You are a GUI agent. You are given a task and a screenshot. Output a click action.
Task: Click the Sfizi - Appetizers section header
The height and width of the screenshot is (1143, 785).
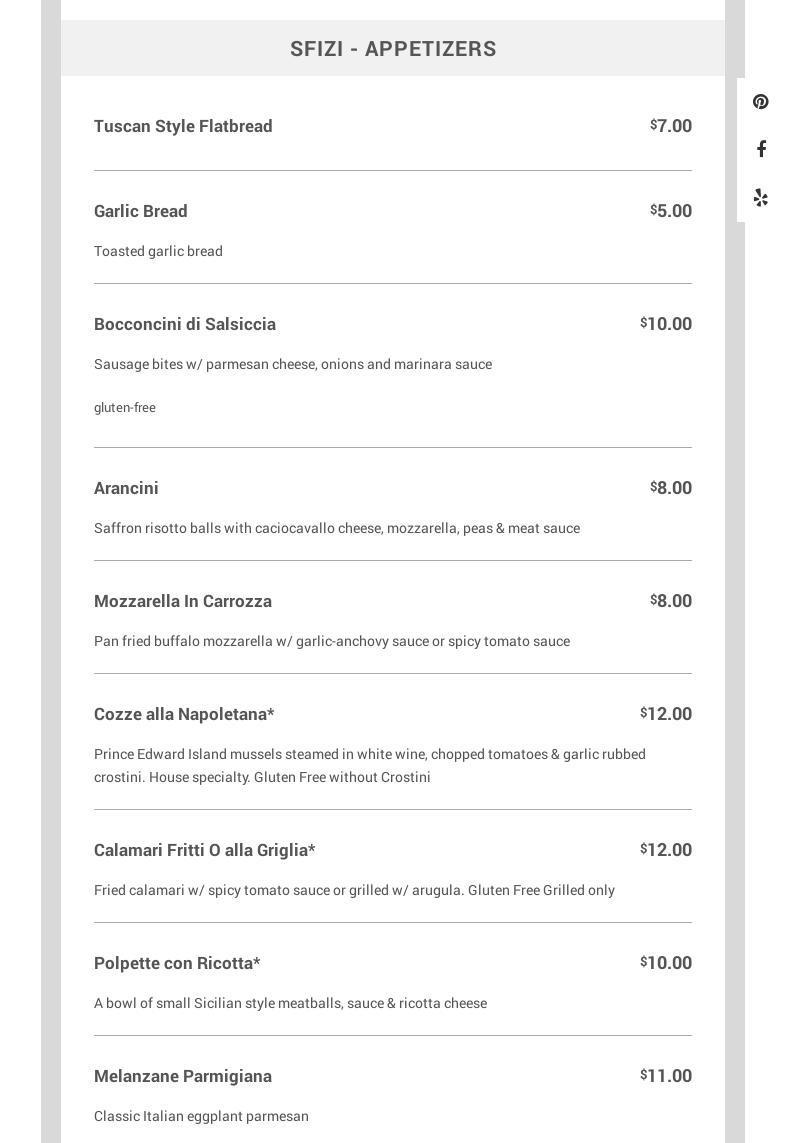393,48
